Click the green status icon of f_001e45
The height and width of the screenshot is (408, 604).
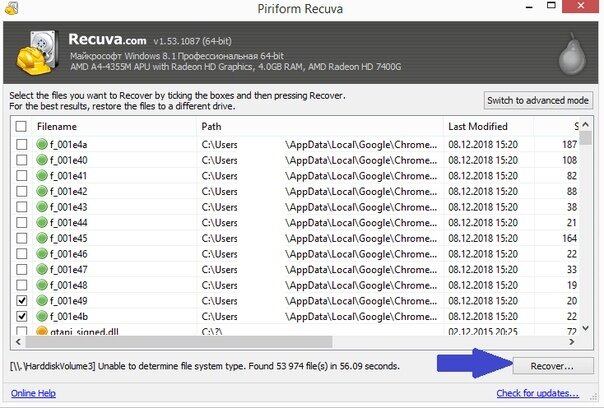point(42,238)
